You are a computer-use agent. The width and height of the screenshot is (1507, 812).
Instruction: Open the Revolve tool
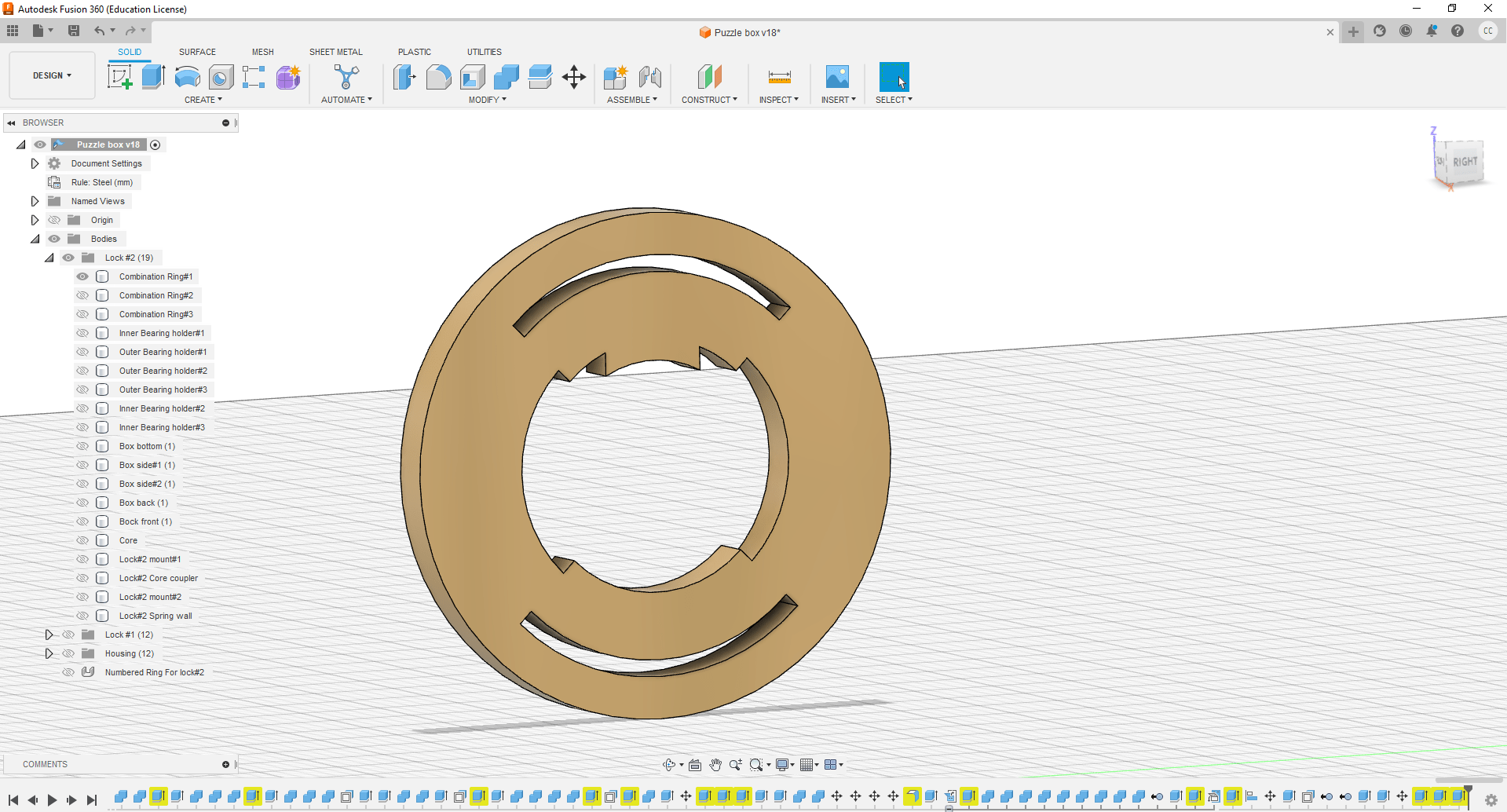[187, 77]
